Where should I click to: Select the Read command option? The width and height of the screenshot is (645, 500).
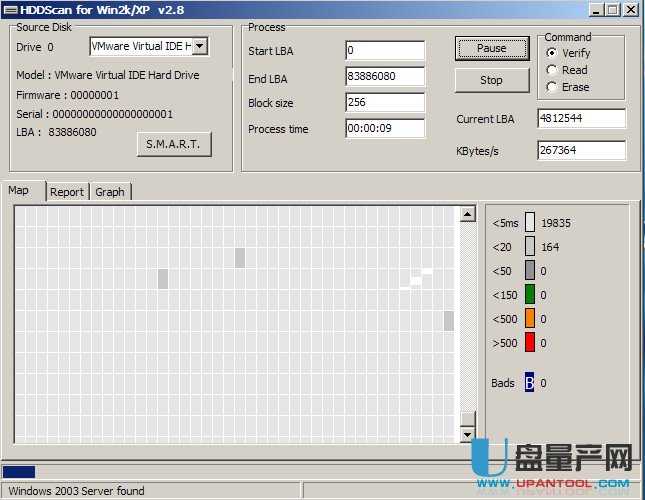(552, 70)
